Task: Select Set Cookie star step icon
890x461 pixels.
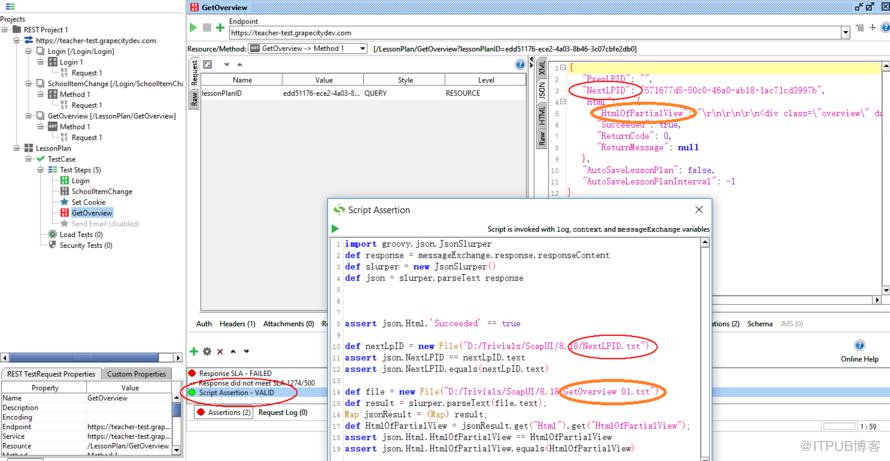Action: coord(64,202)
